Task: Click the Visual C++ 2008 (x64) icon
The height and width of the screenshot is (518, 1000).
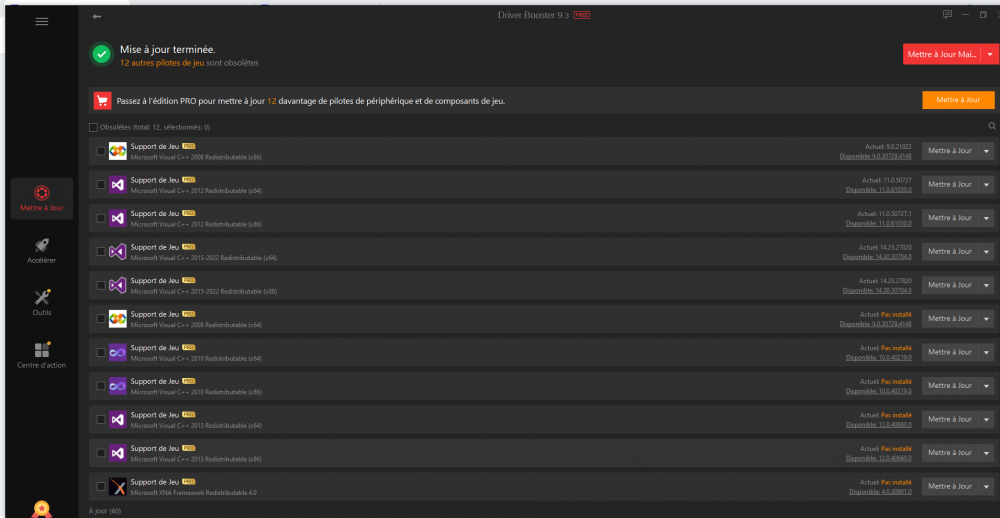Action: [118, 318]
